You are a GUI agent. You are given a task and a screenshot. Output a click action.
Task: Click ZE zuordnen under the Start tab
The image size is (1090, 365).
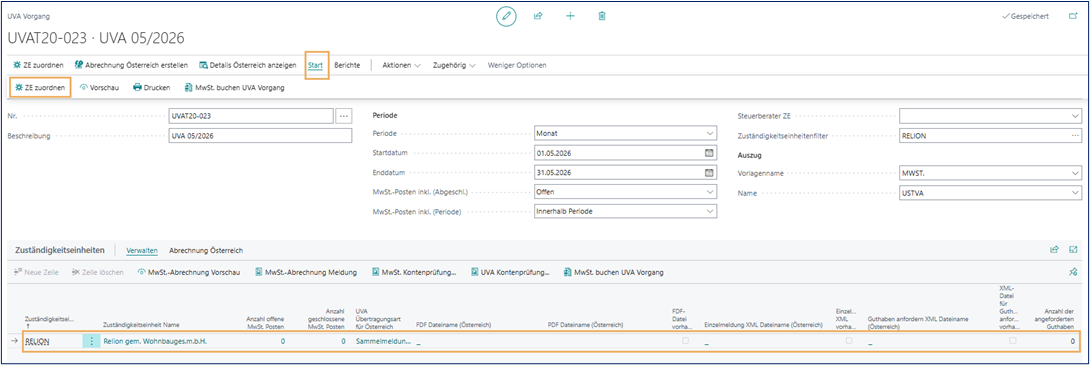(40, 88)
